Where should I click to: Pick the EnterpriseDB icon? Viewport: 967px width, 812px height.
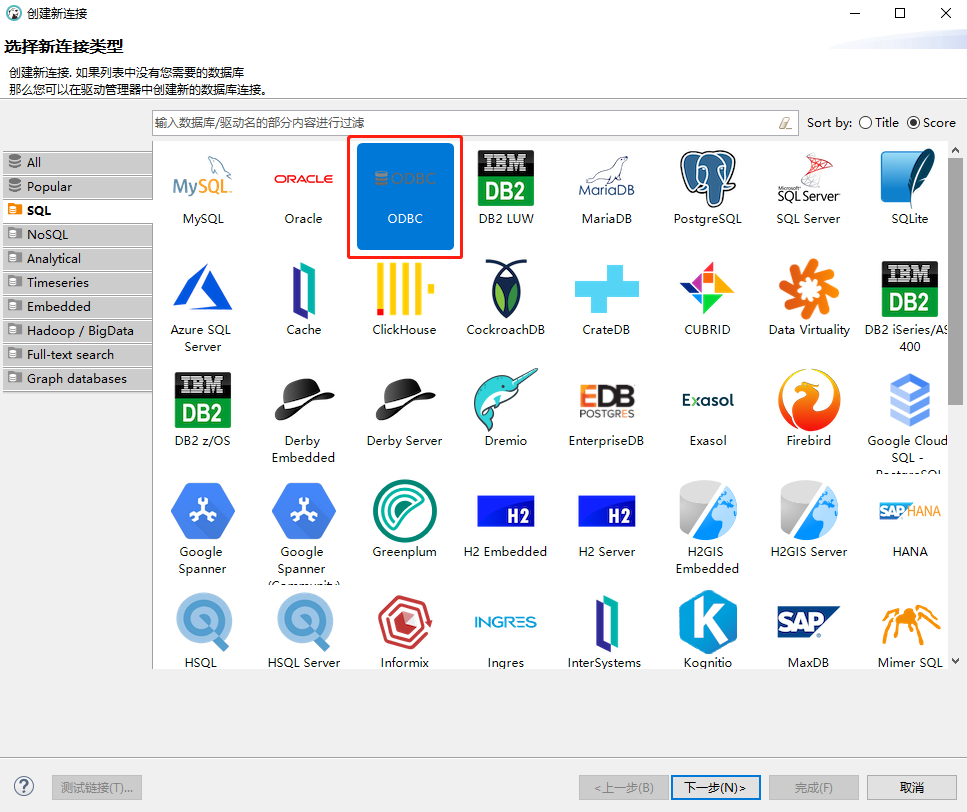point(607,400)
